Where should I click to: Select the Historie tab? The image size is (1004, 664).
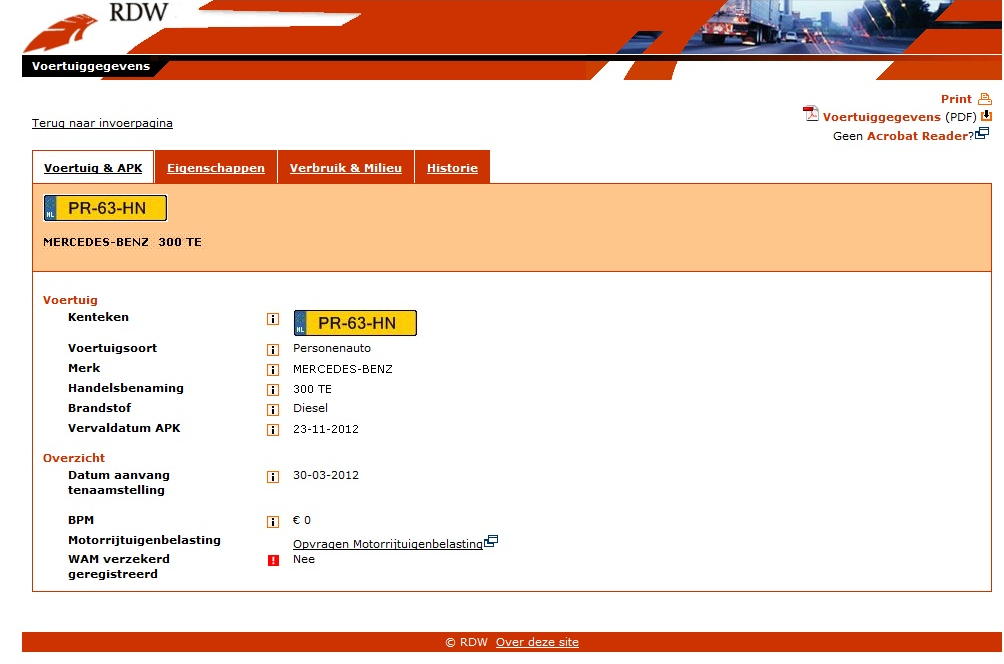point(452,168)
